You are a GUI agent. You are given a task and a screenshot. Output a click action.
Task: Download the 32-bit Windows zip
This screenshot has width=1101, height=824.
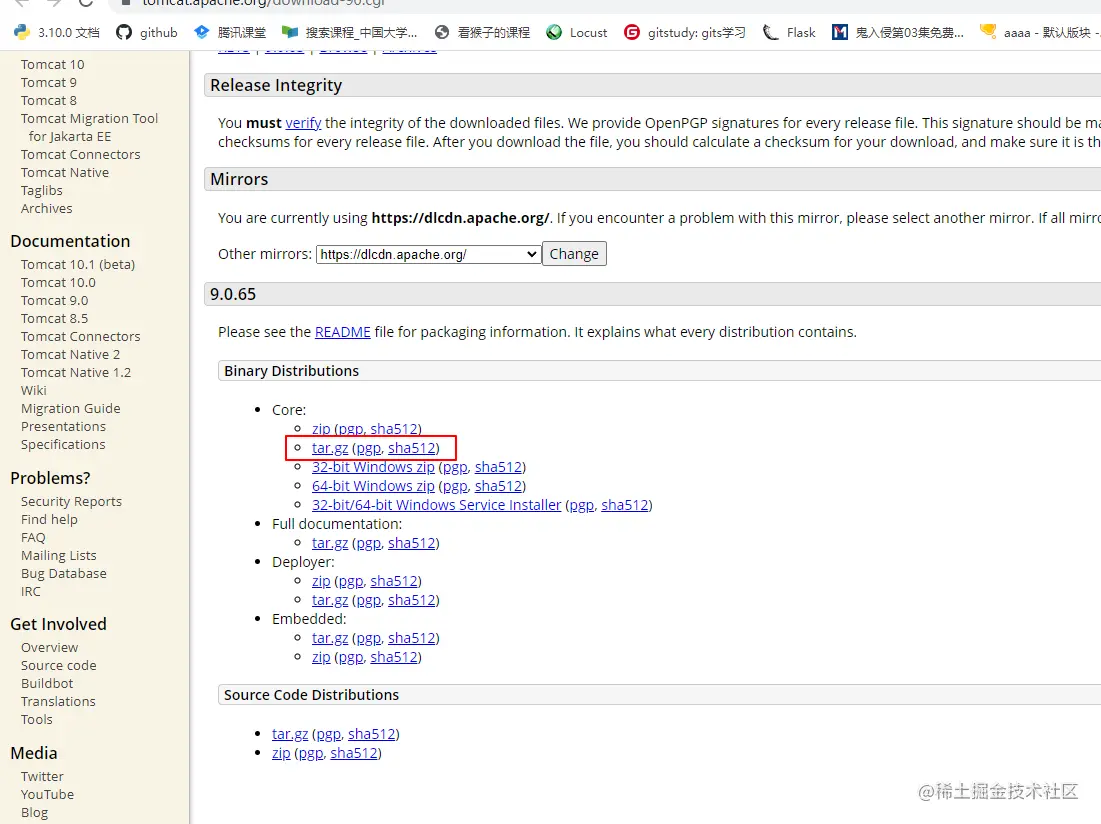(373, 467)
